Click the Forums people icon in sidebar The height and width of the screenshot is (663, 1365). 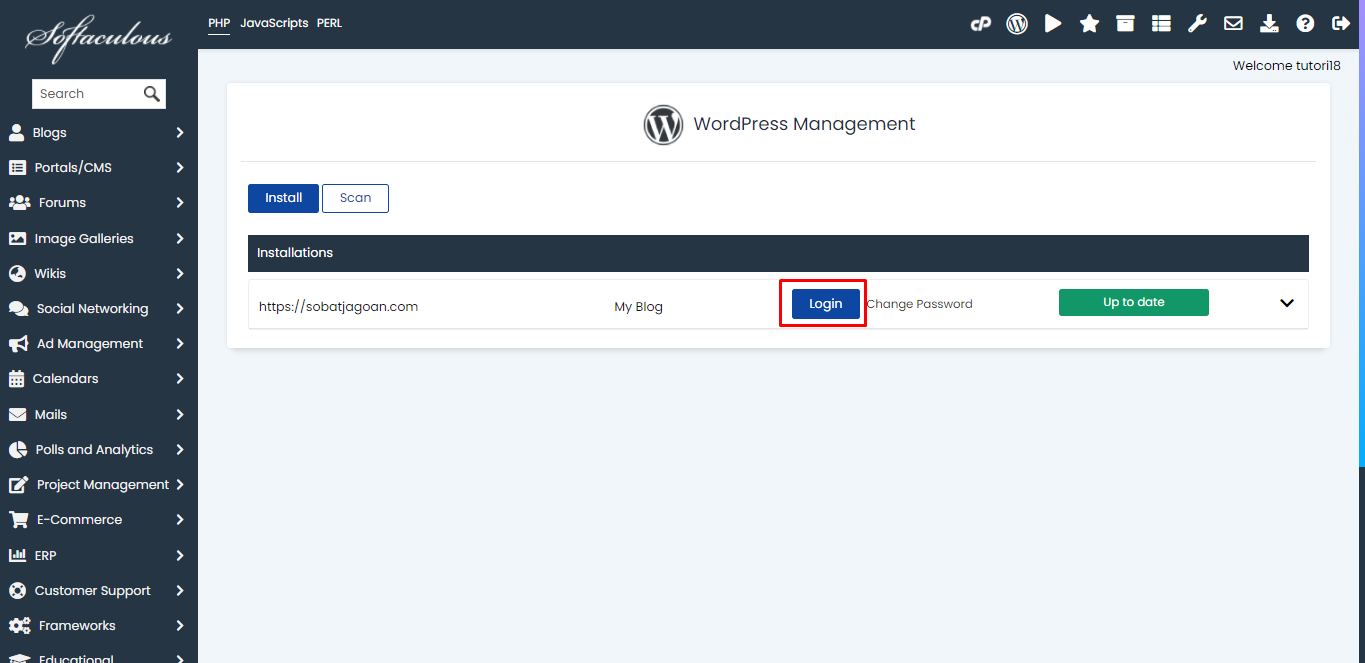pos(19,202)
